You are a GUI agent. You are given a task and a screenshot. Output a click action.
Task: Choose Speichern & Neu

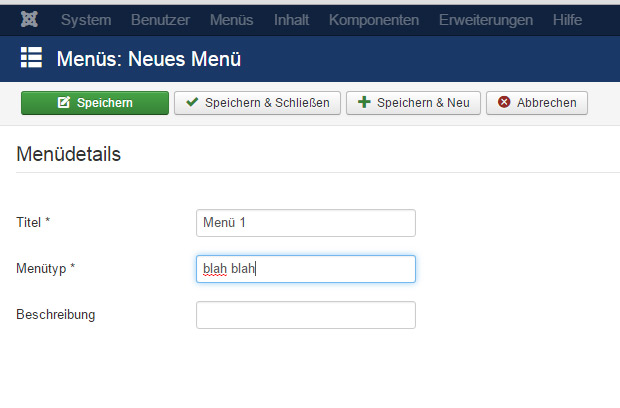pyautogui.click(x=413, y=103)
